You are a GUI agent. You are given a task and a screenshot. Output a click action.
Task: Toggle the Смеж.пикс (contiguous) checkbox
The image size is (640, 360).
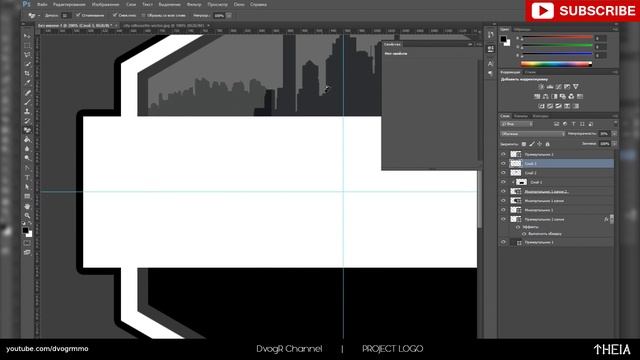[x=115, y=16]
